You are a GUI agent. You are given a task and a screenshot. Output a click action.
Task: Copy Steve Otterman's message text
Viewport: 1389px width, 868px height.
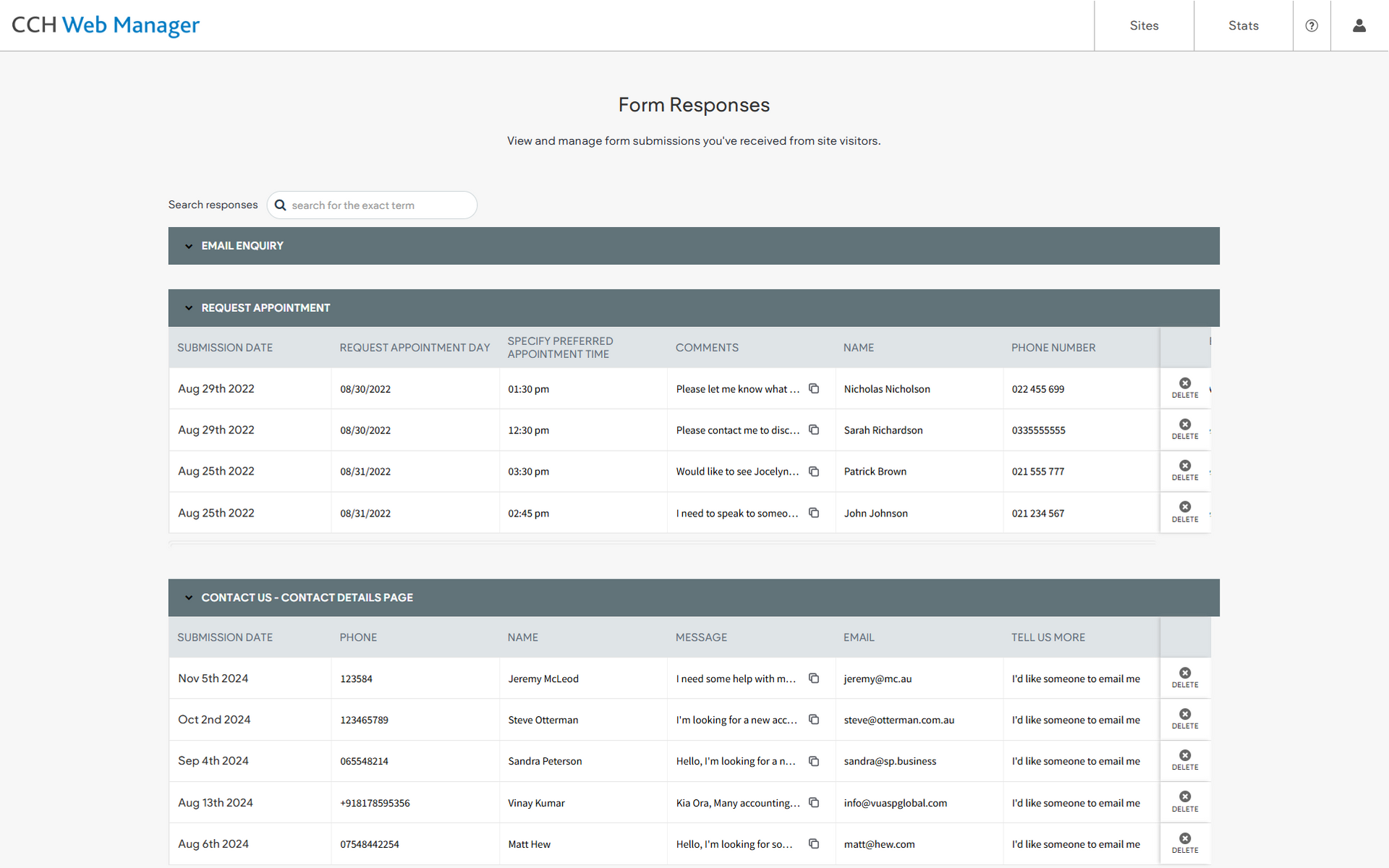[x=814, y=720]
